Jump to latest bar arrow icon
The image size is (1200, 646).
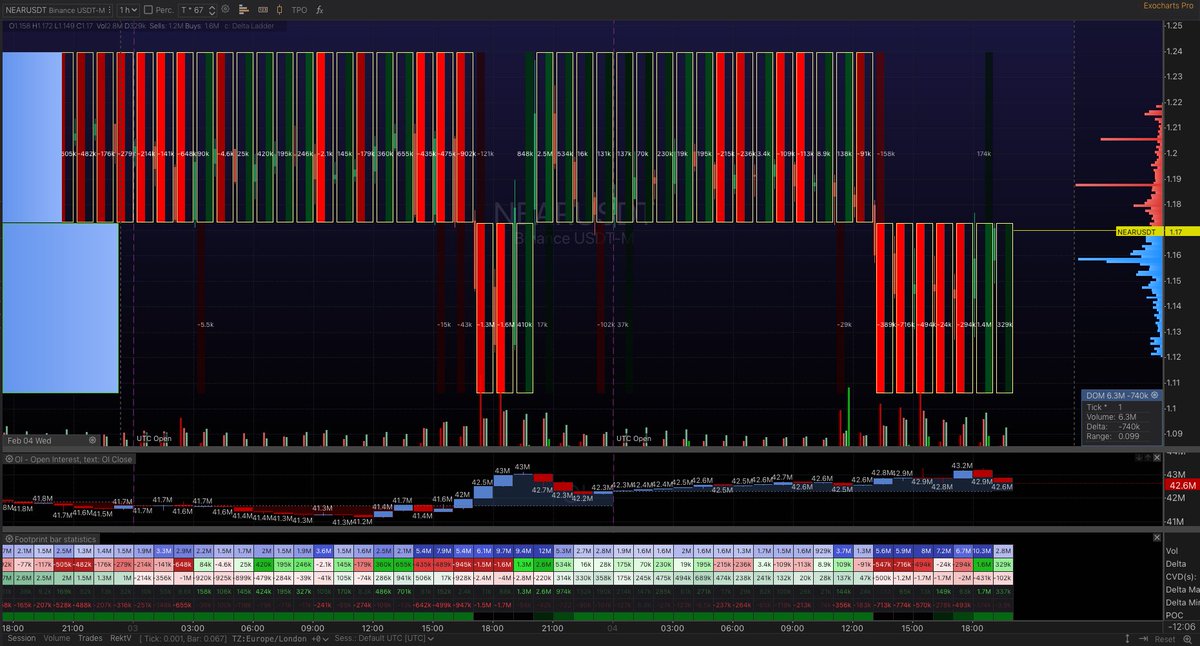tap(1143, 638)
